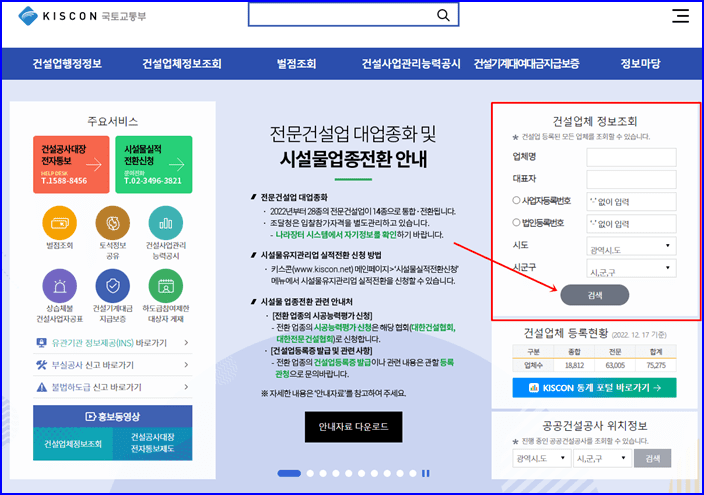Click the 부실공사 신고 tools icon
Viewport: 704px width, 495px height.
41,365
